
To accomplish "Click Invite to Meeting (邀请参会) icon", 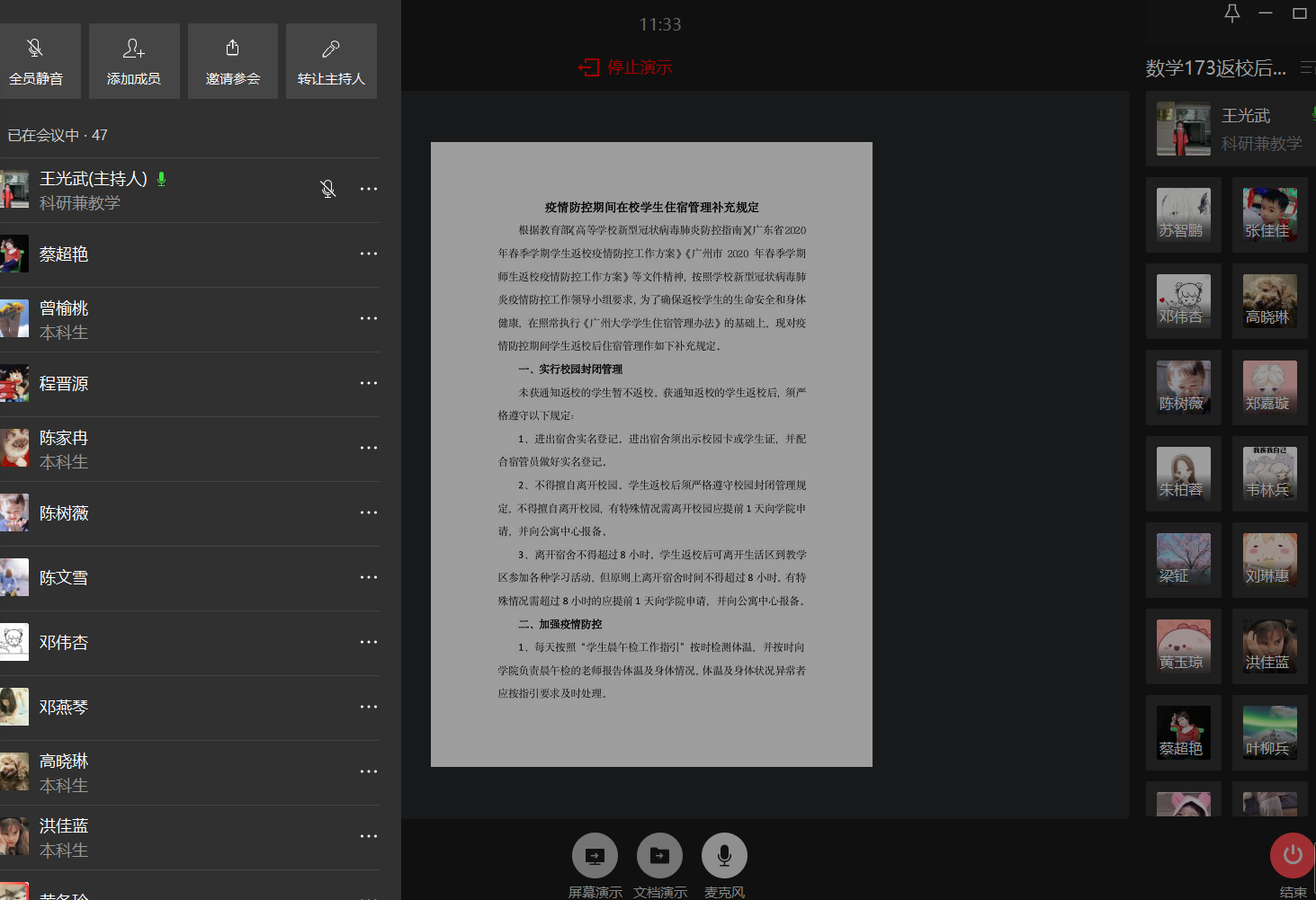I will click(233, 61).
